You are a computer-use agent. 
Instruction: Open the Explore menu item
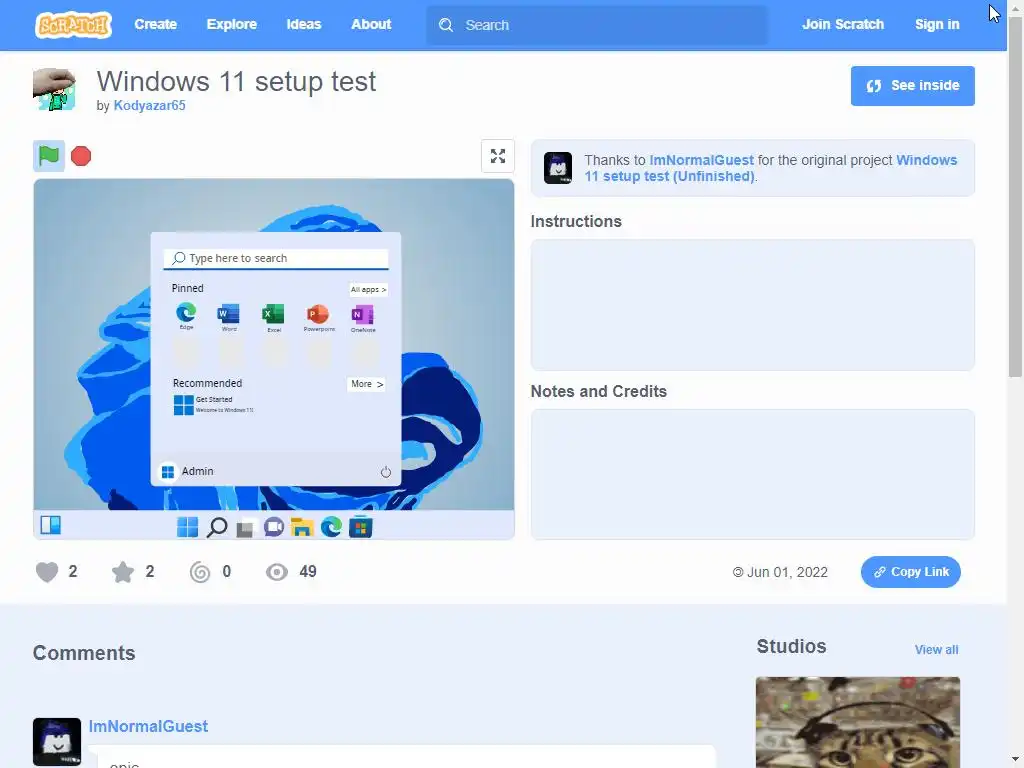click(232, 25)
